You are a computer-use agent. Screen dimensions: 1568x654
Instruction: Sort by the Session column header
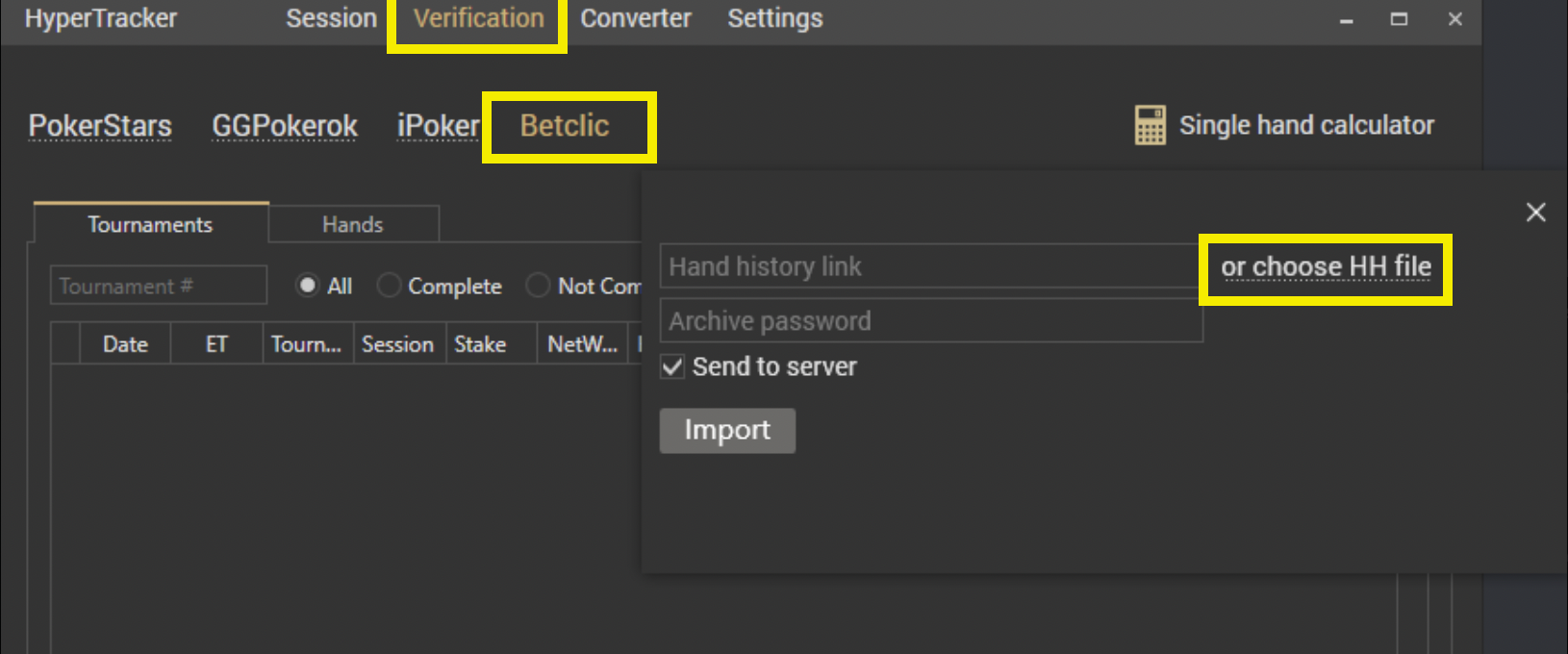coord(398,344)
